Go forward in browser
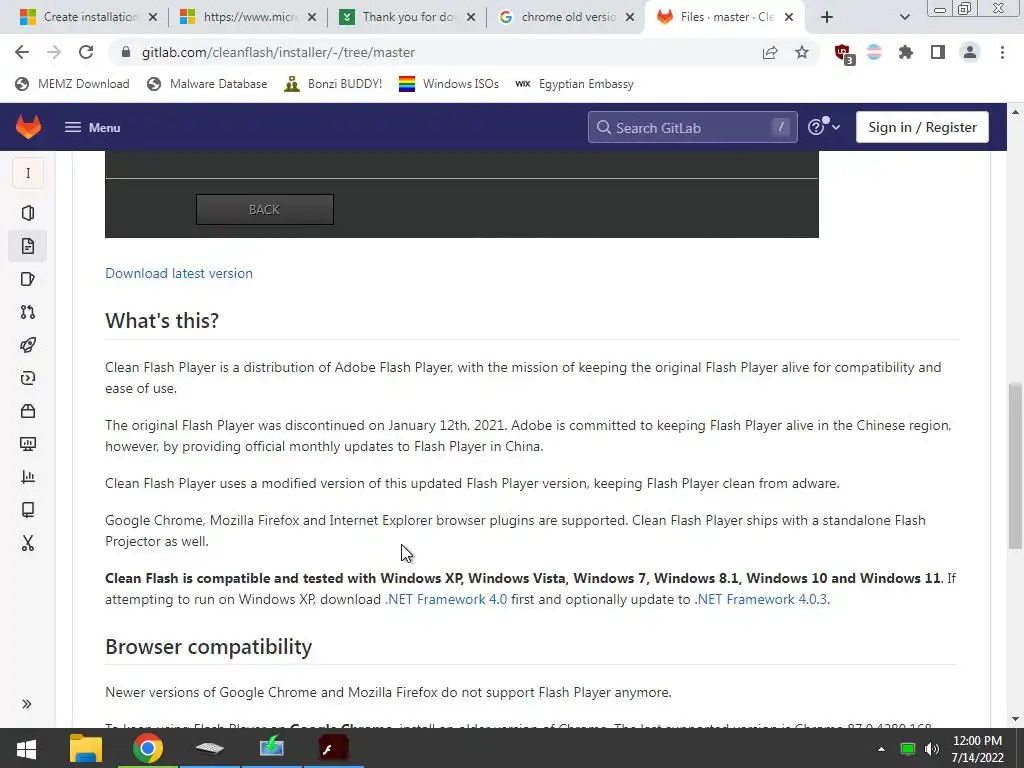The width and height of the screenshot is (1024, 768). coord(54,52)
